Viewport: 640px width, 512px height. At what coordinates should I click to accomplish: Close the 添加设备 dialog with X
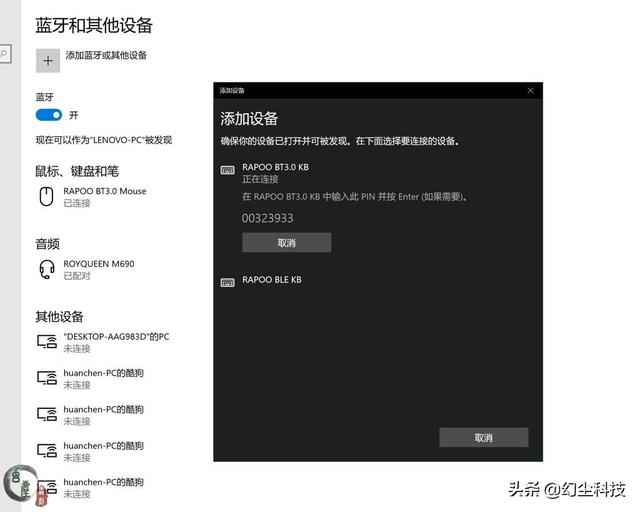pos(531,91)
